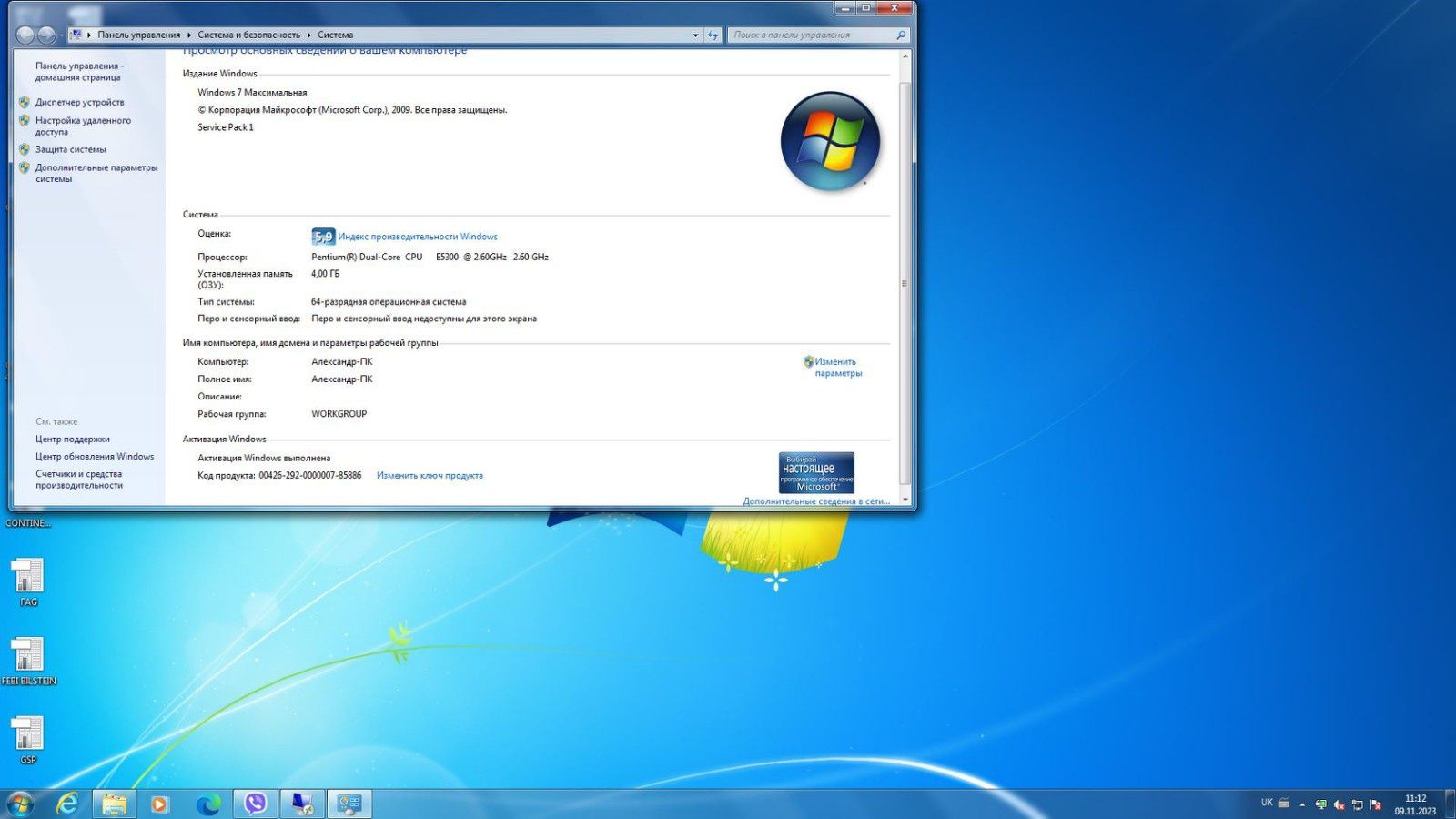This screenshot has height=819, width=1456.
Task: Click Панель управления breadcrumb
Action: click(139, 35)
